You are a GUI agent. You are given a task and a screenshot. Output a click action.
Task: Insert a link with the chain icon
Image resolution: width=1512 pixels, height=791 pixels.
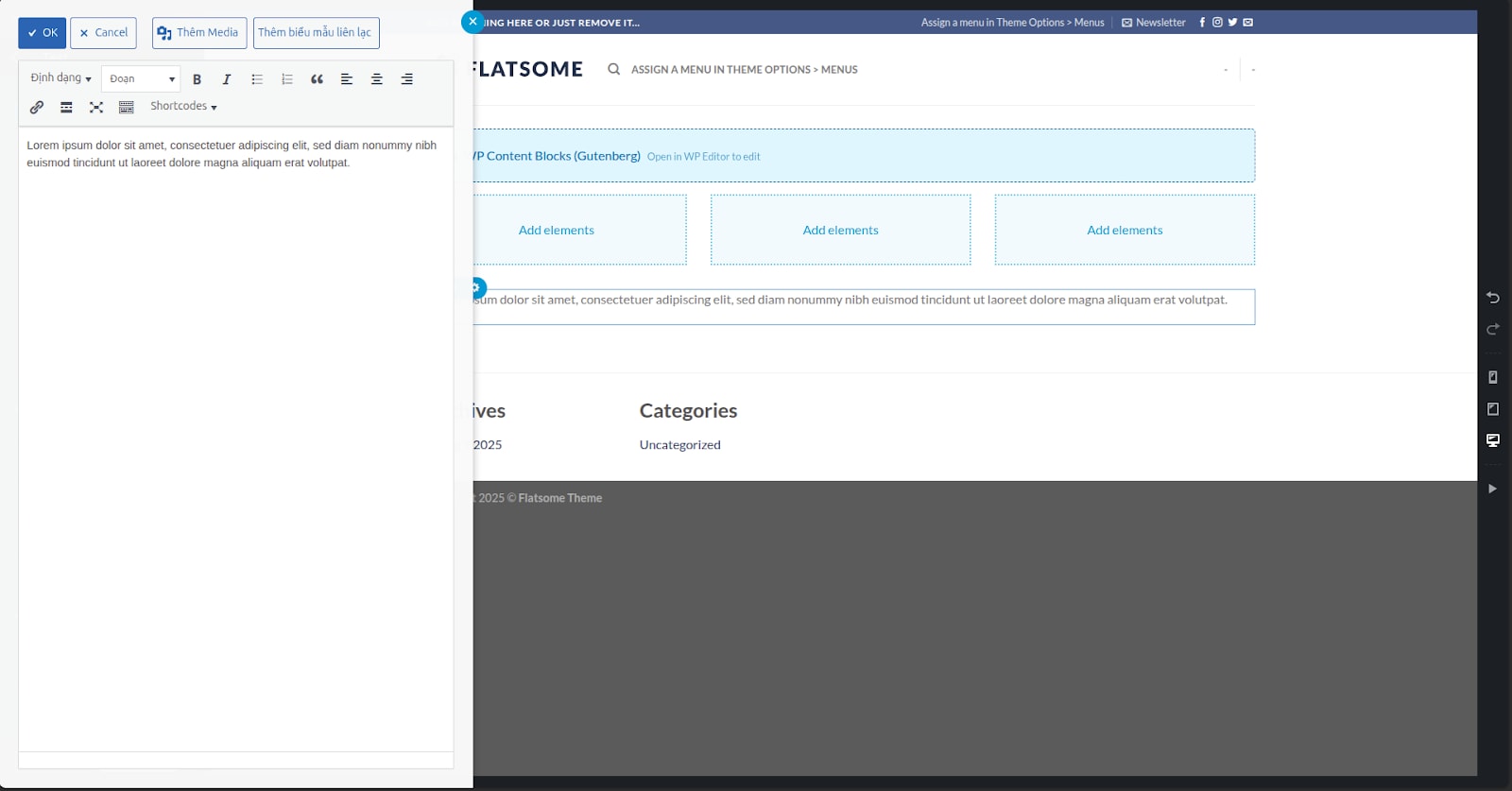coord(37,107)
